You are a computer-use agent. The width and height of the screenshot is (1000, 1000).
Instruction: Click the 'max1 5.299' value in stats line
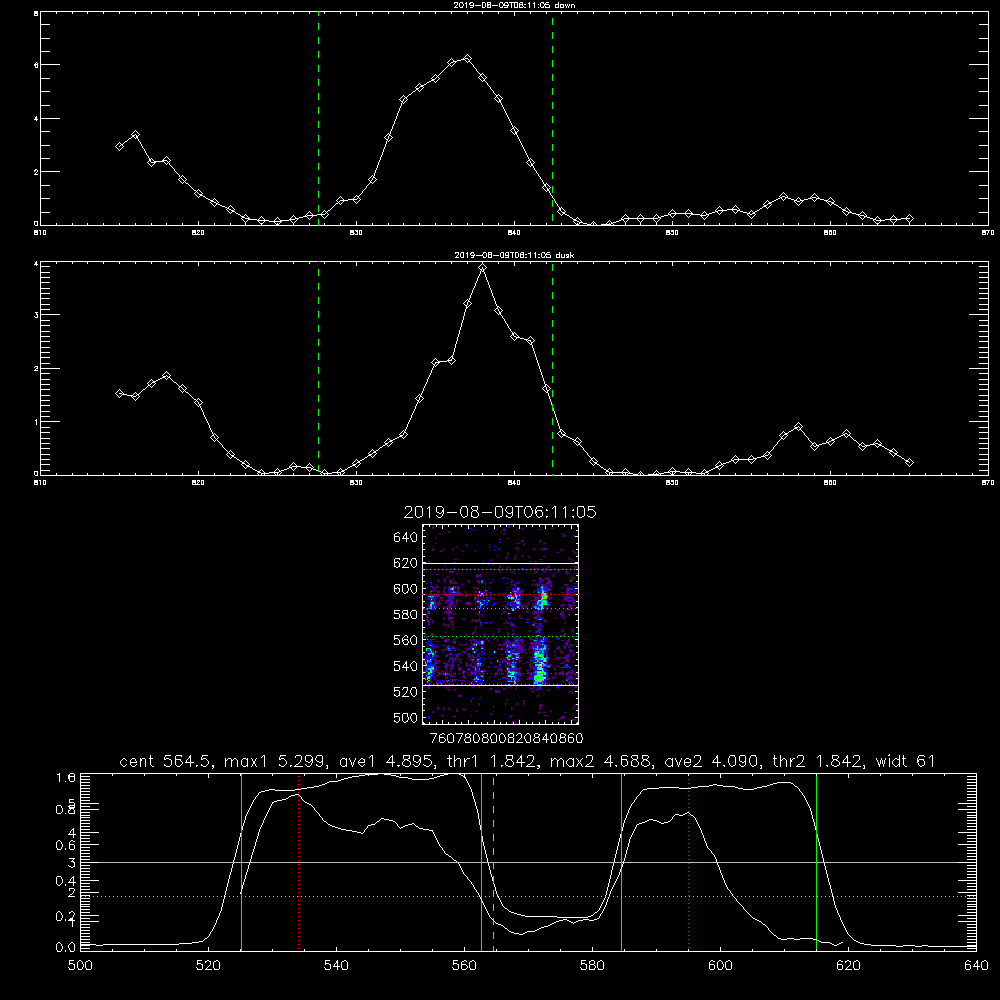272,761
